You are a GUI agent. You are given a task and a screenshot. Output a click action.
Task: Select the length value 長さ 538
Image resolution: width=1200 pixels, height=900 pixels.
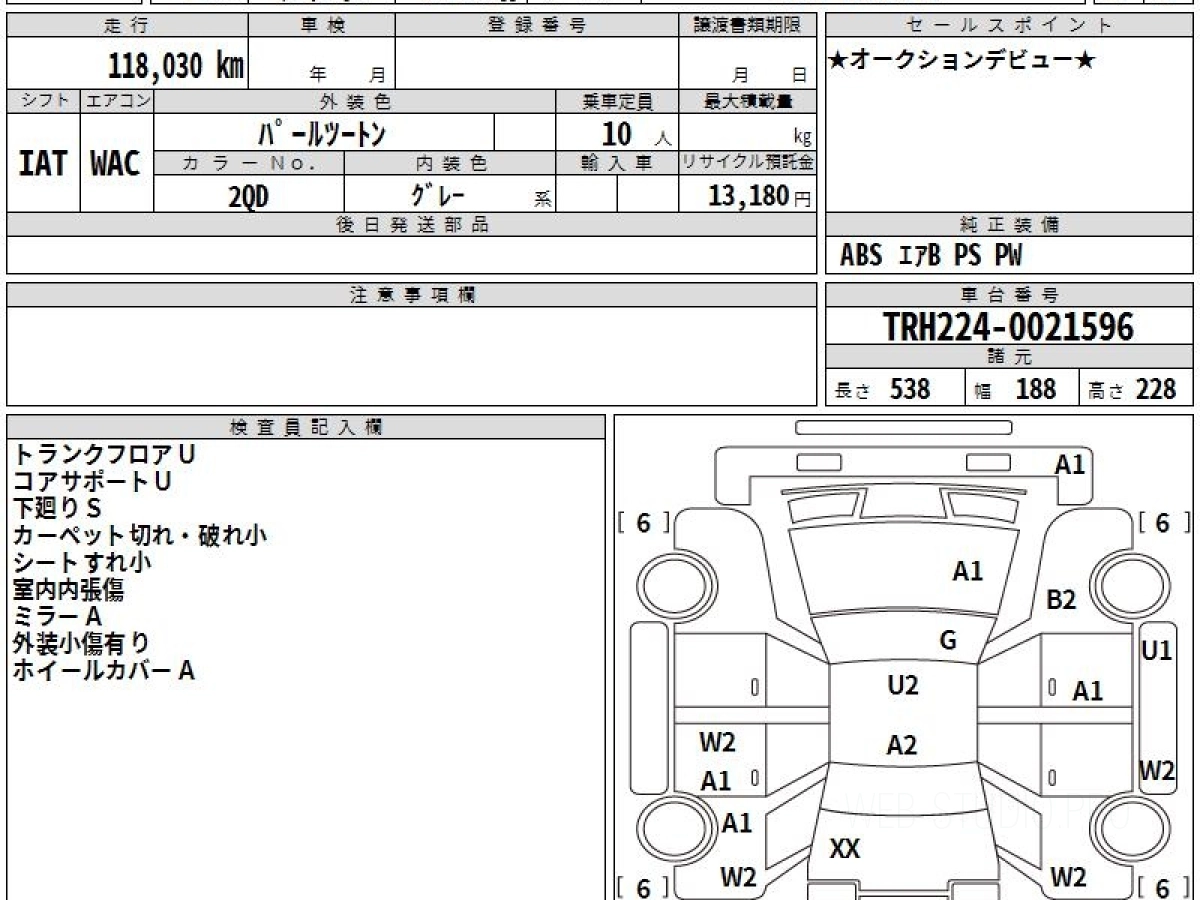[883, 389]
